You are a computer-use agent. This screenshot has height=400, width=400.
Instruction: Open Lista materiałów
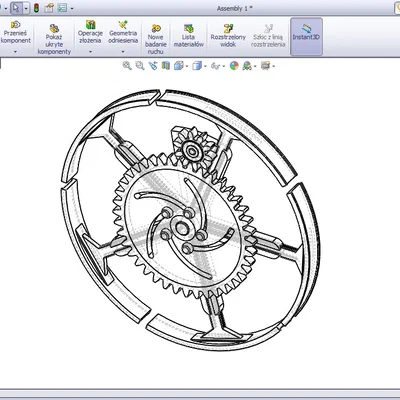point(188,36)
